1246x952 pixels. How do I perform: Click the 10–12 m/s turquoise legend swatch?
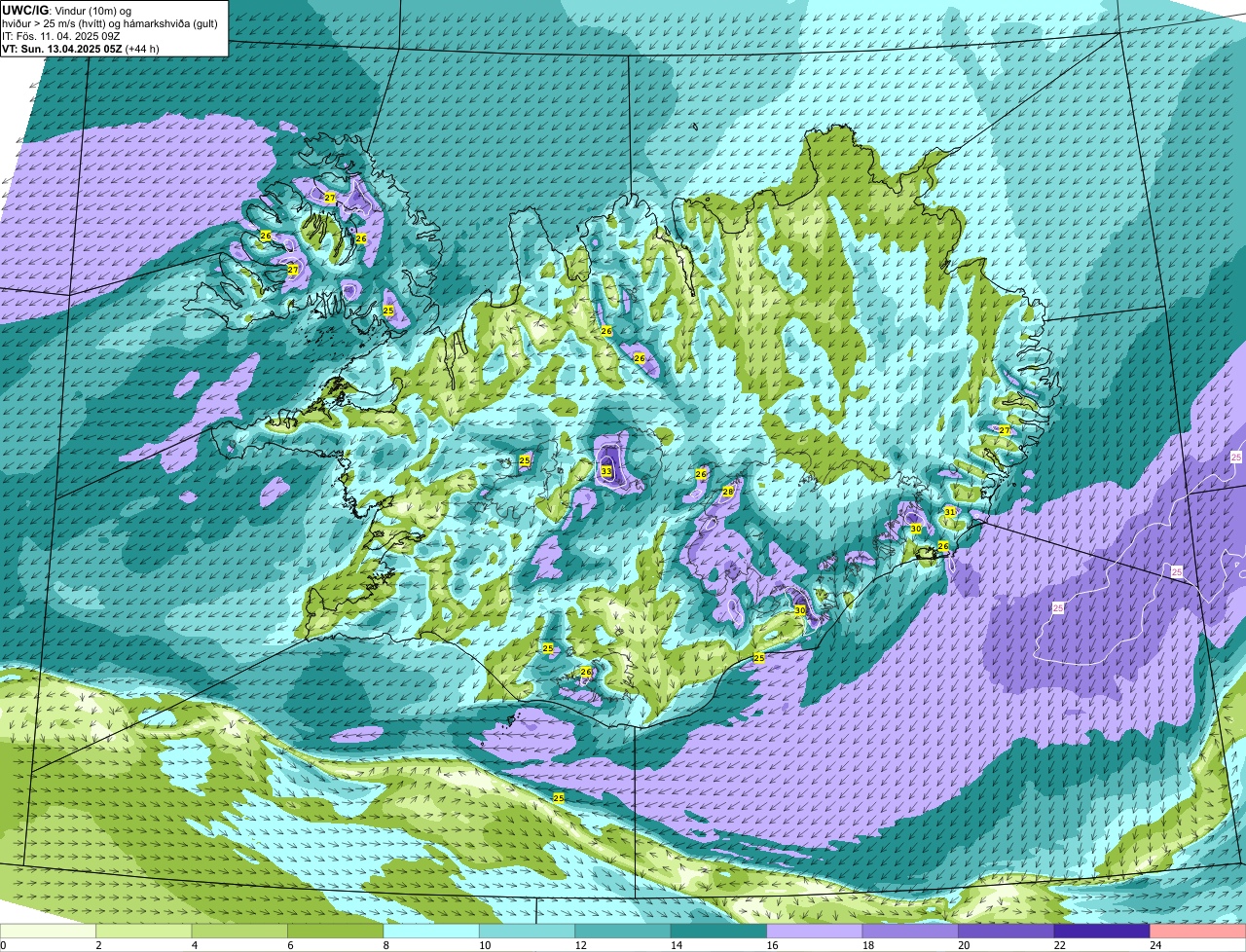click(x=528, y=931)
